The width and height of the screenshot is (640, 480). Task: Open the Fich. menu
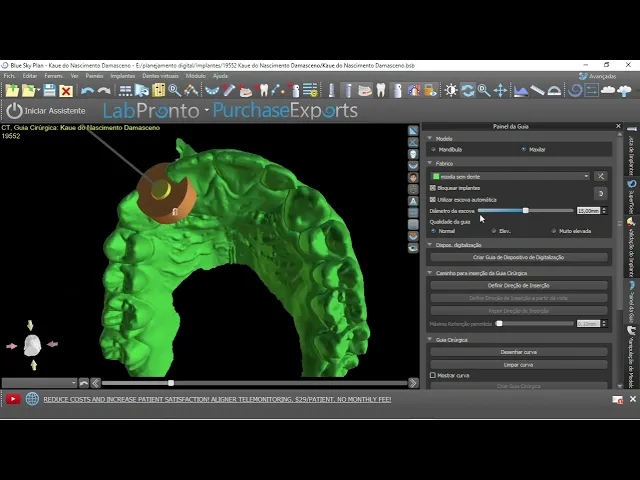pyautogui.click(x=9, y=76)
